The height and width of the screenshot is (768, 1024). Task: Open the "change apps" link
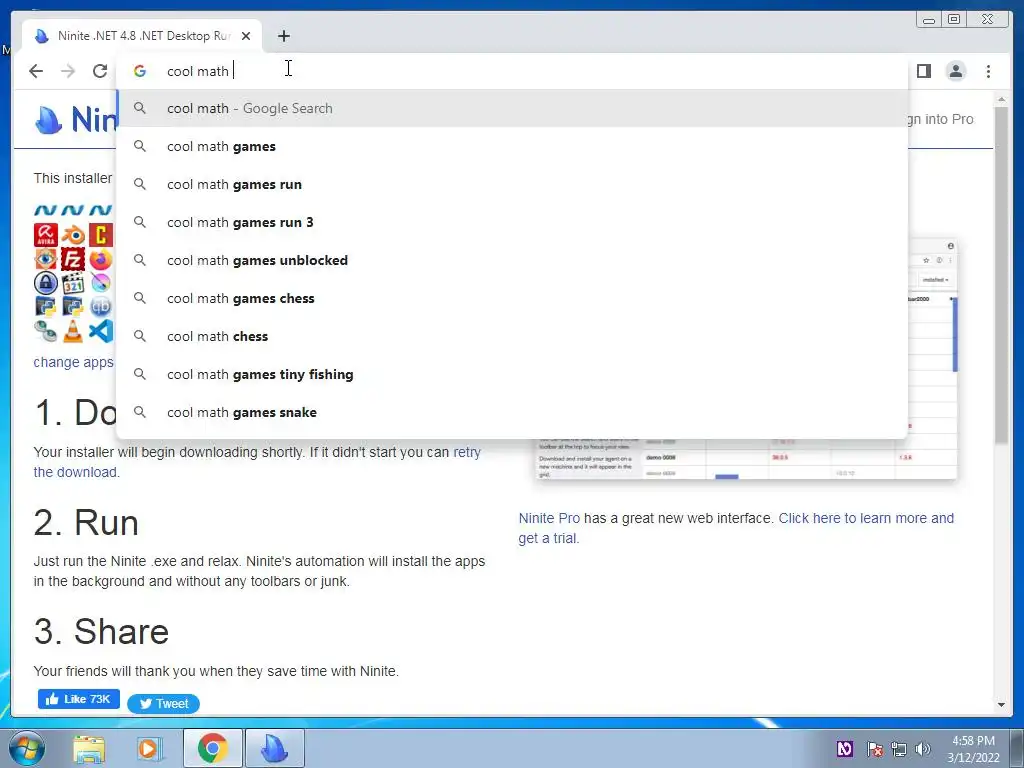coord(73,362)
